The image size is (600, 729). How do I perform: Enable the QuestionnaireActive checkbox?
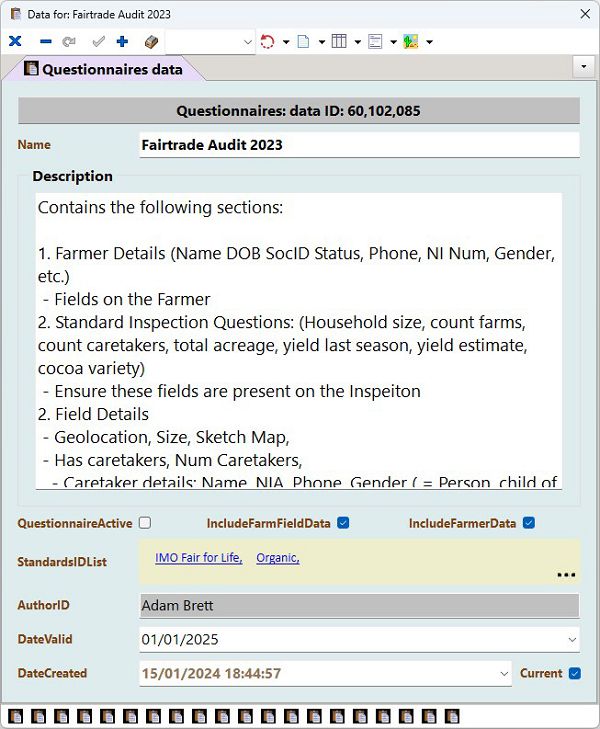(x=145, y=523)
